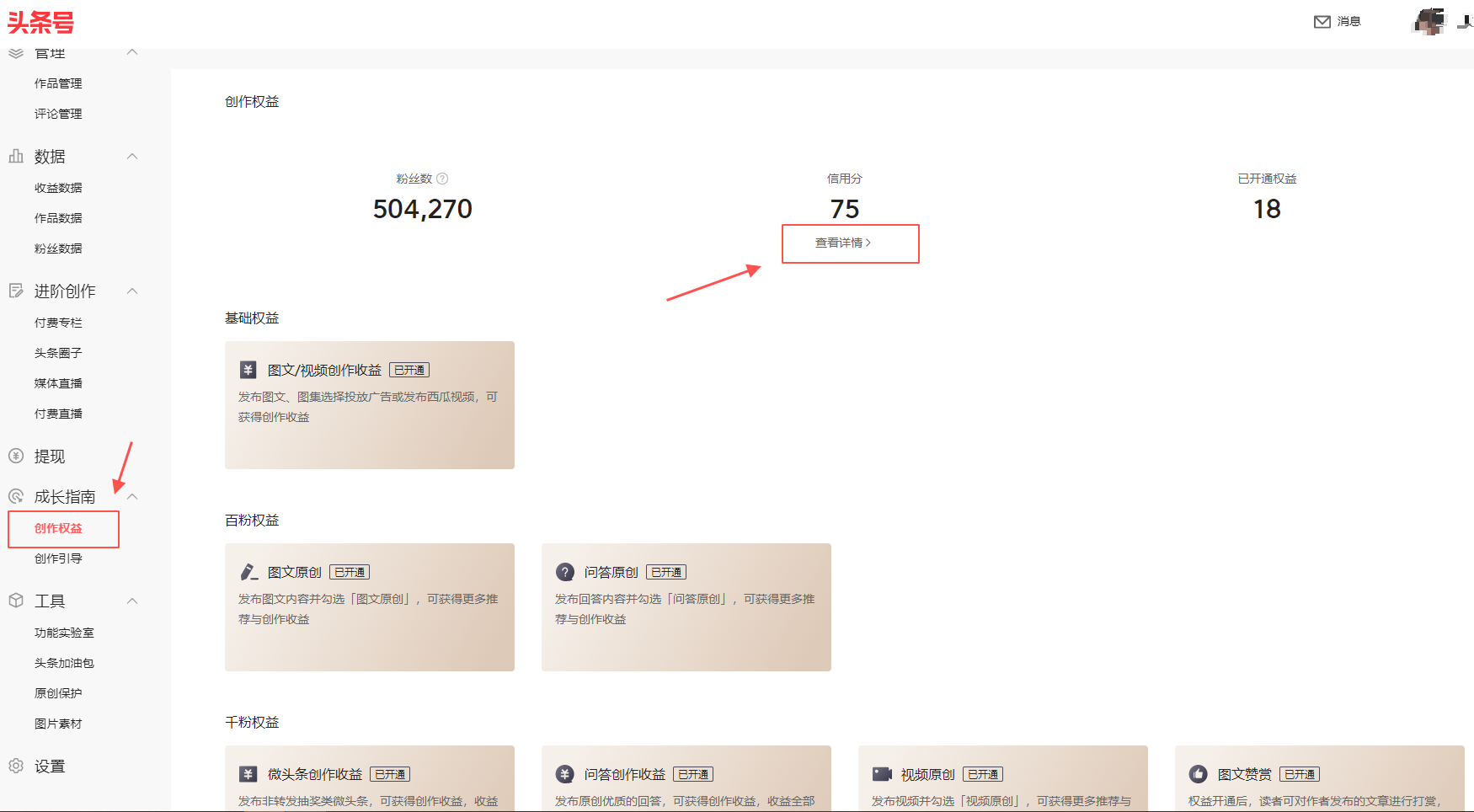Open 付费直播 in sidebar
Image resolution: width=1474 pixels, height=812 pixels.
[x=58, y=414]
